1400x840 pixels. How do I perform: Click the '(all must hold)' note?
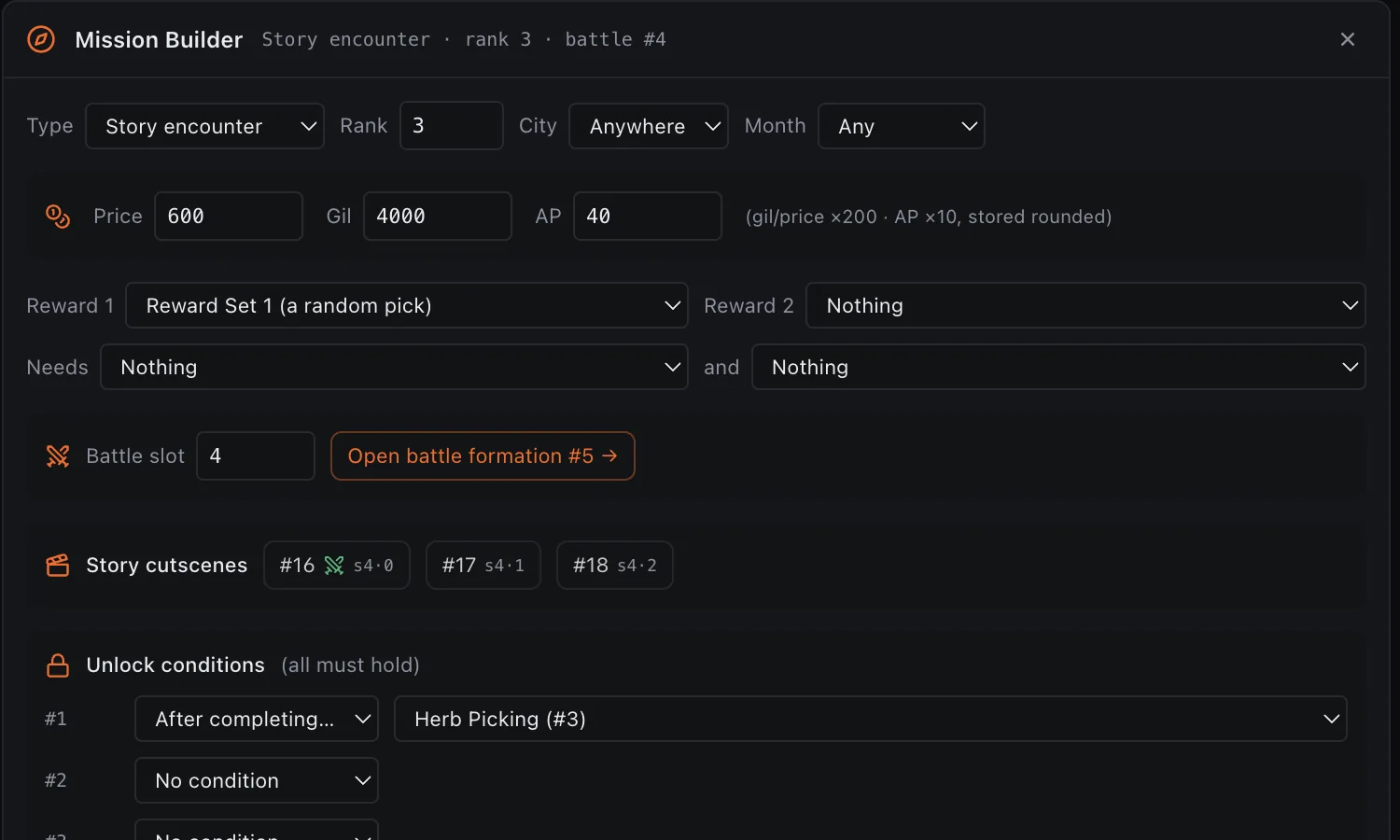click(350, 665)
